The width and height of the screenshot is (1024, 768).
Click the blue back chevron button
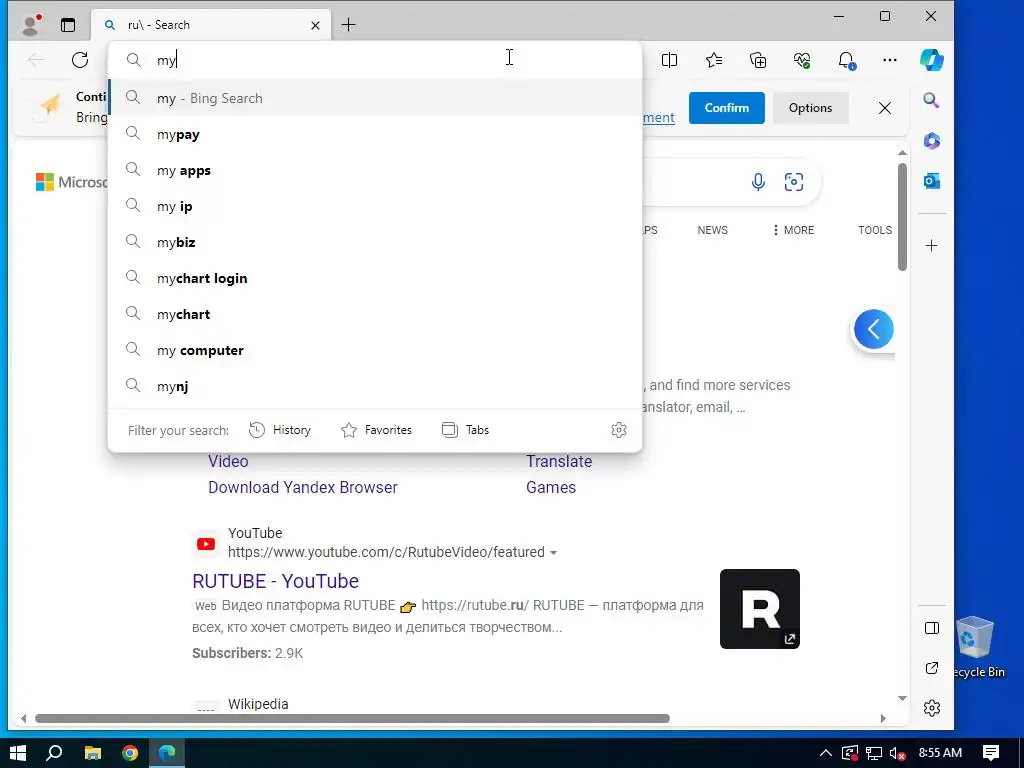pyautogui.click(x=873, y=329)
